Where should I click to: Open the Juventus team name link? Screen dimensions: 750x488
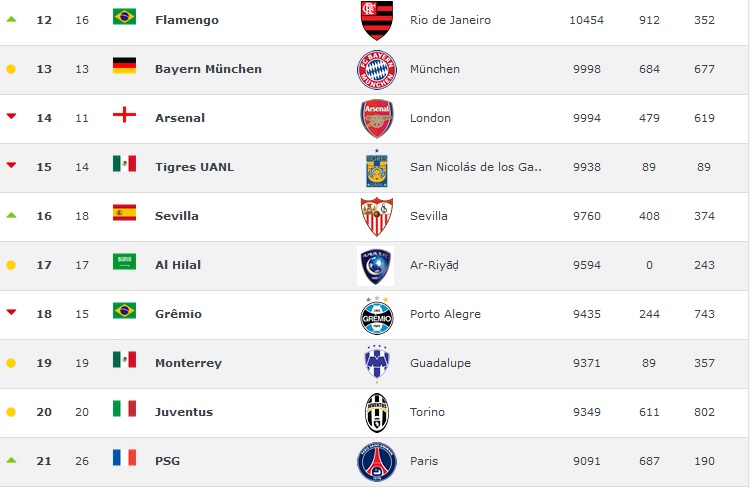[x=184, y=412]
